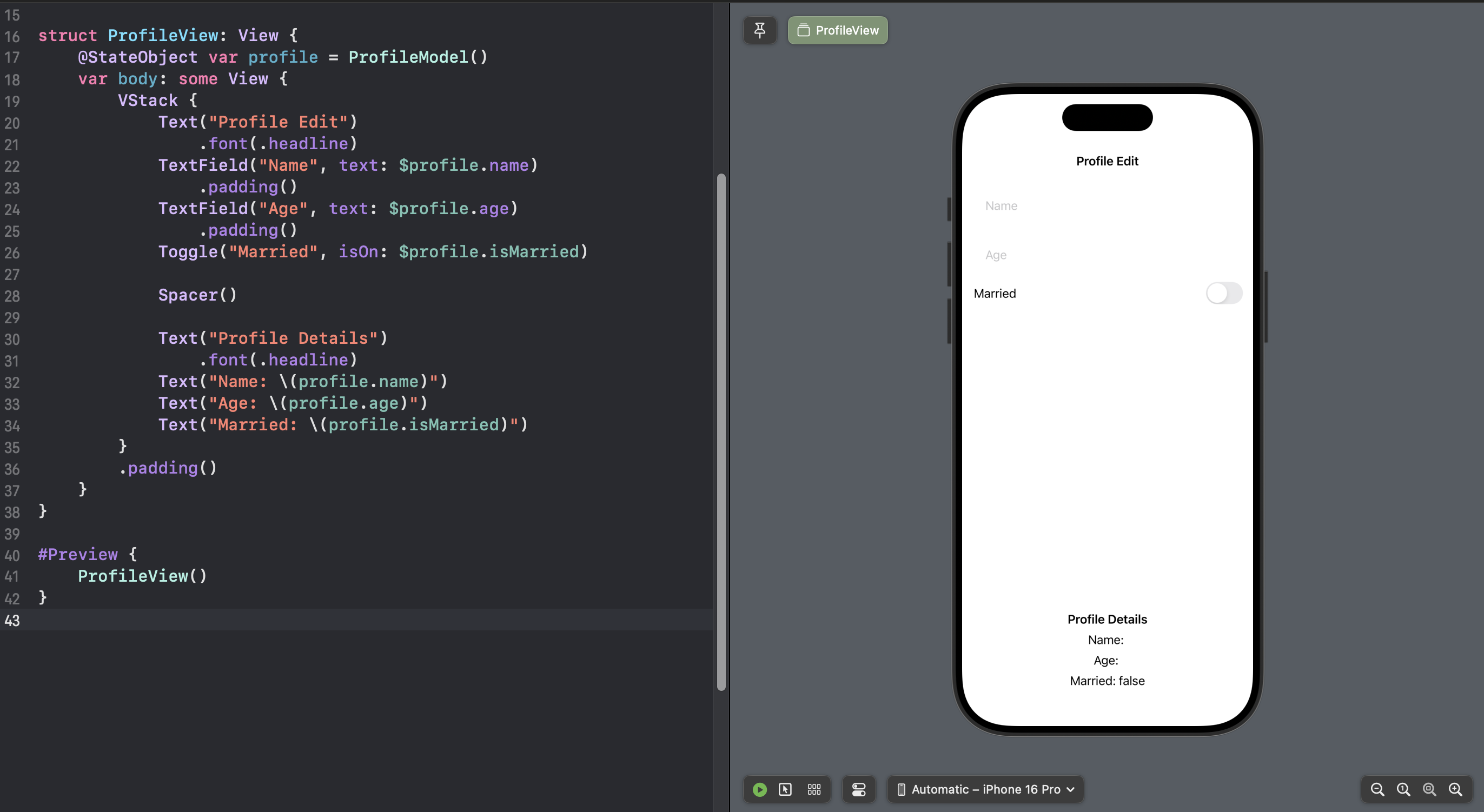This screenshot has height=812, width=1484.
Task: Pin the preview canvas
Action: click(760, 30)
